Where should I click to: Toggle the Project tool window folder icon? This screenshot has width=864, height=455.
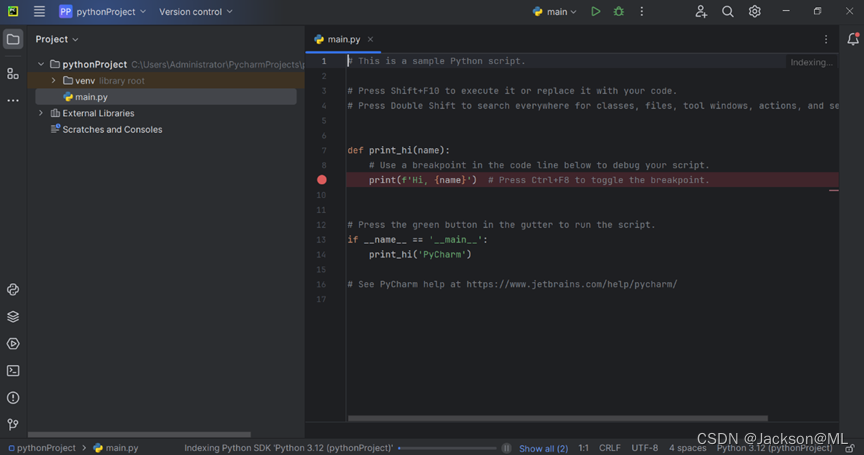tap(13, 39)
